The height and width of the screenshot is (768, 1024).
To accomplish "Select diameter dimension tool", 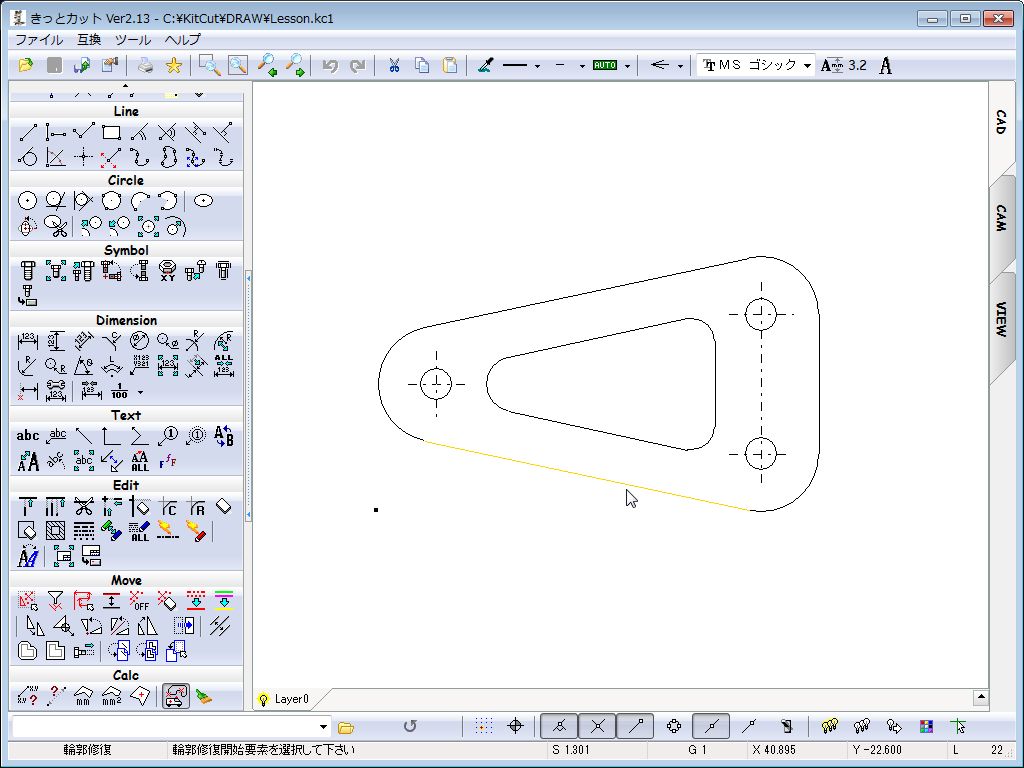I will [x=140, y=341].
